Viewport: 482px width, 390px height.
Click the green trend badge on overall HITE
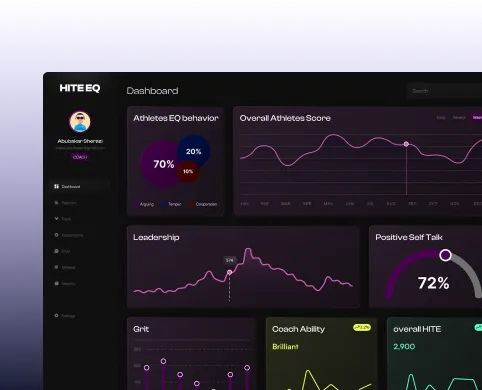[478, 328]
